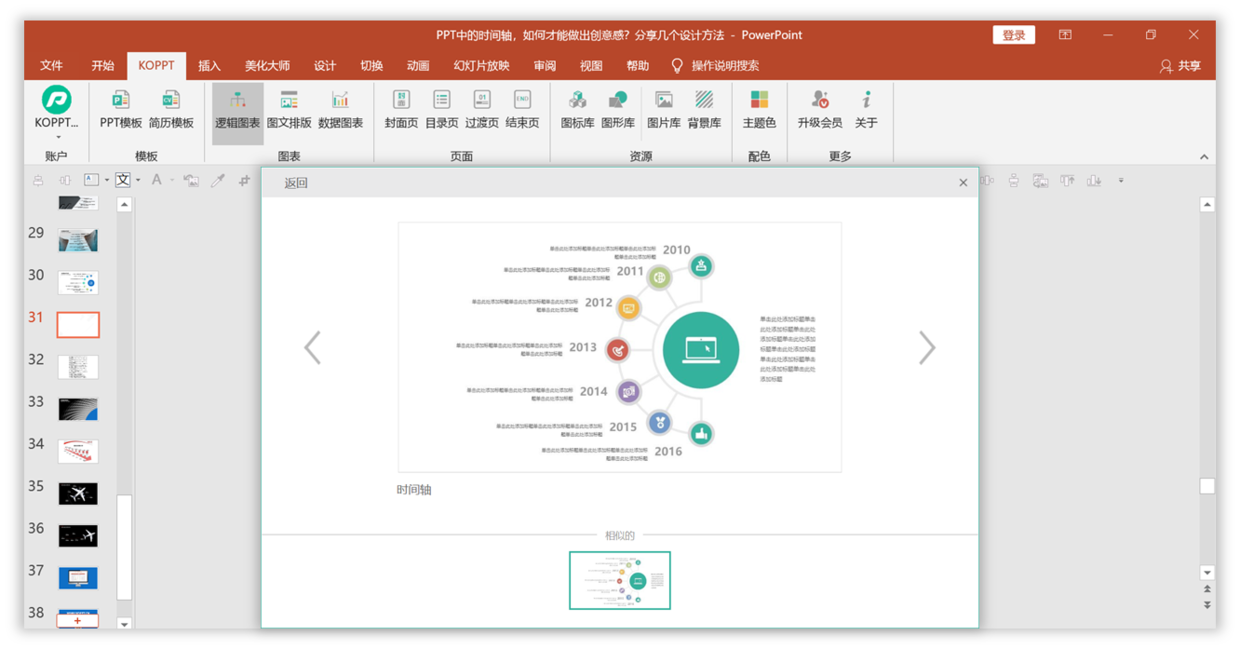Switch to the 插入 ribbon tab
The width and height of the screenshot is (1240, 649).
209,66
